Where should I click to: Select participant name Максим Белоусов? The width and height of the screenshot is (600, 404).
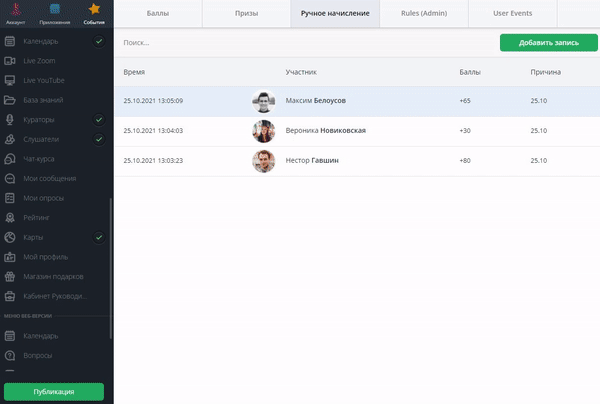[316, 101]
